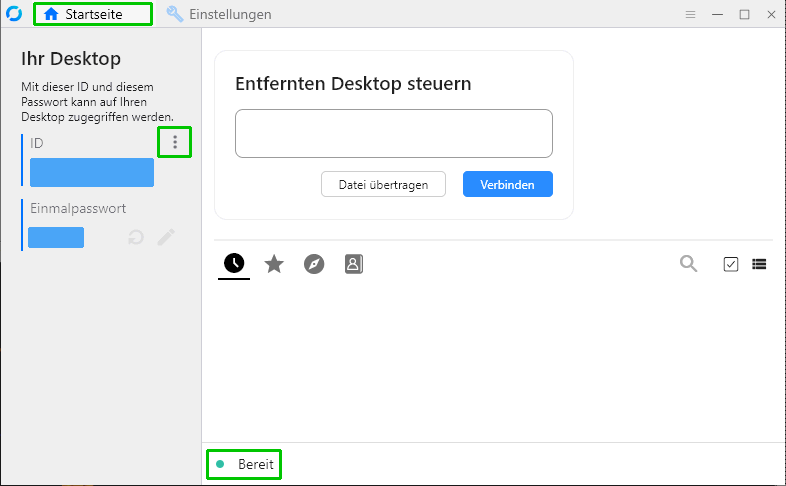Click the blurred ID value
This screenshot has height=486, width=786.
[92, 173]
